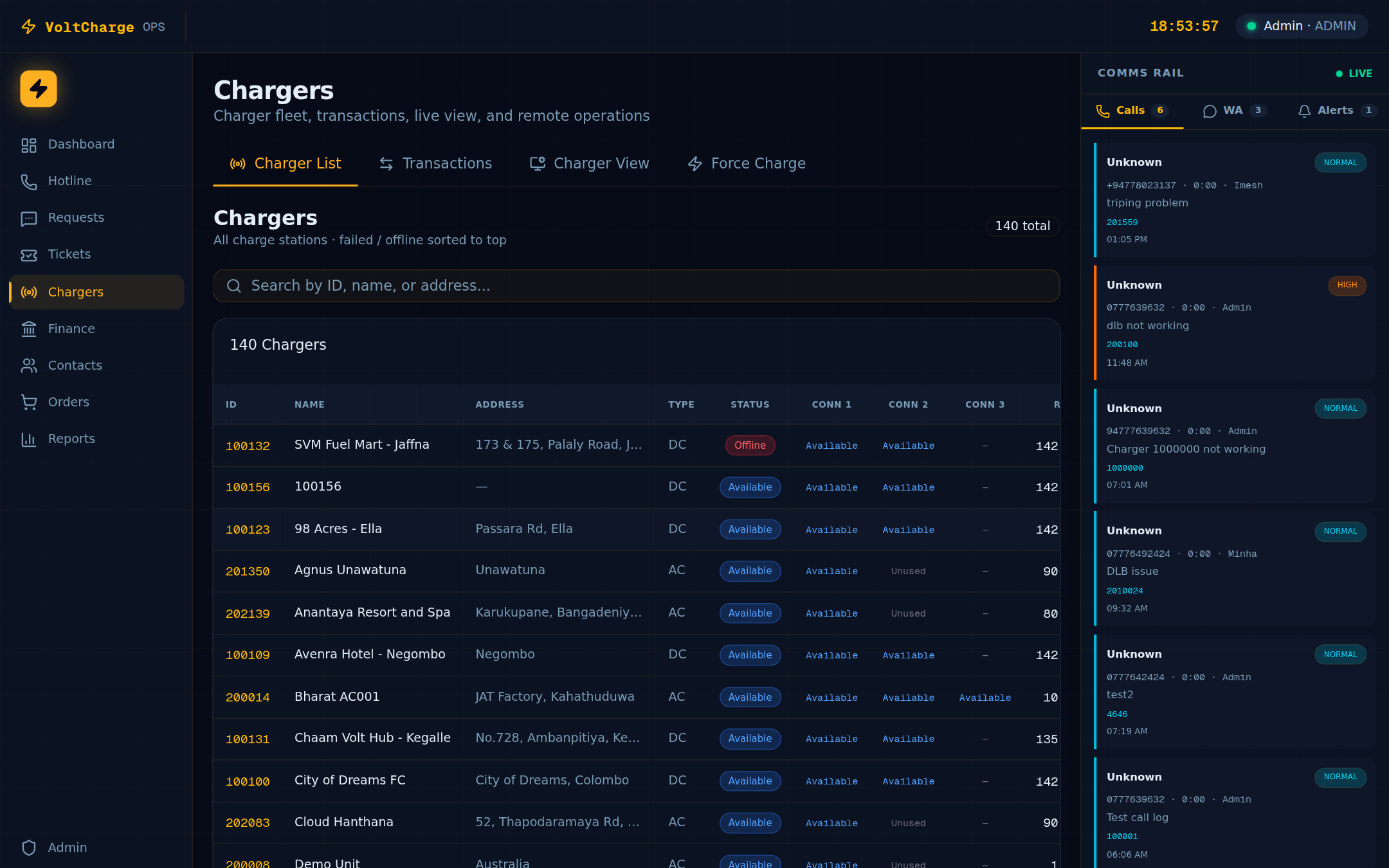Select the Force Charge tab
This screenshot has height=868, width=1389.
click(746, 163)
